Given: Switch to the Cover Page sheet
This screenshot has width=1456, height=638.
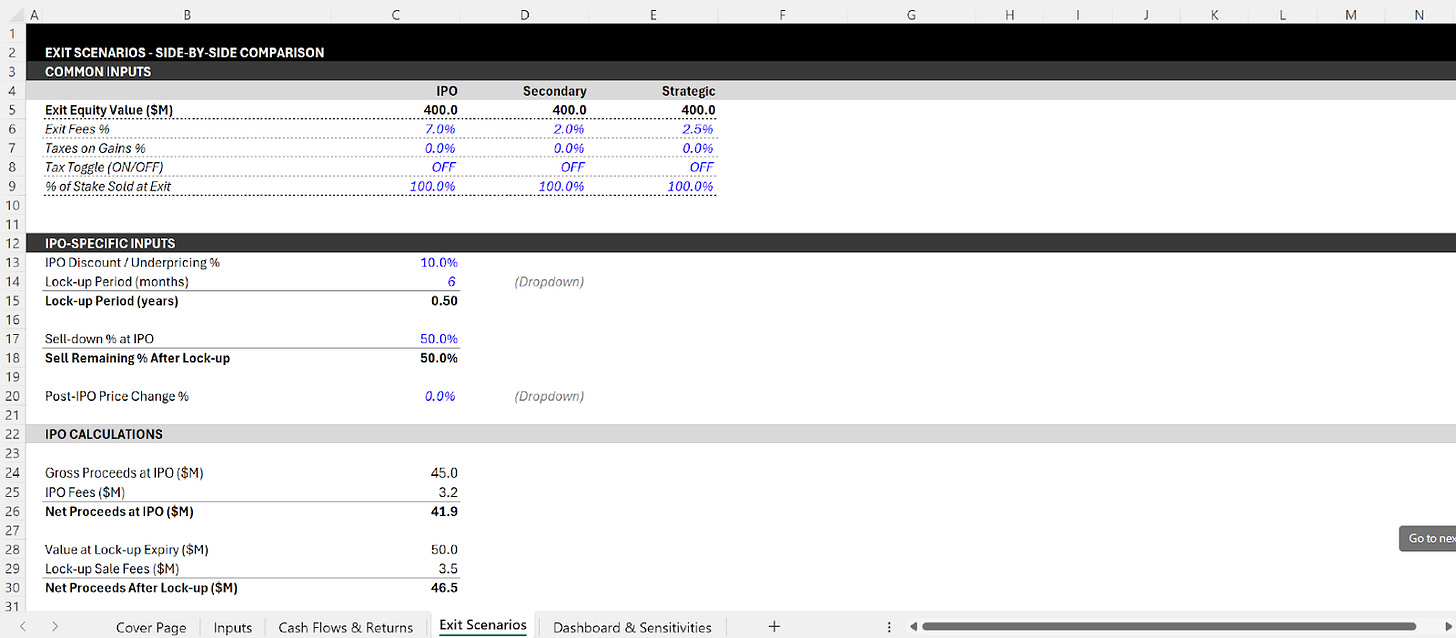Looking at the screenshot, I should click(150, 627).
